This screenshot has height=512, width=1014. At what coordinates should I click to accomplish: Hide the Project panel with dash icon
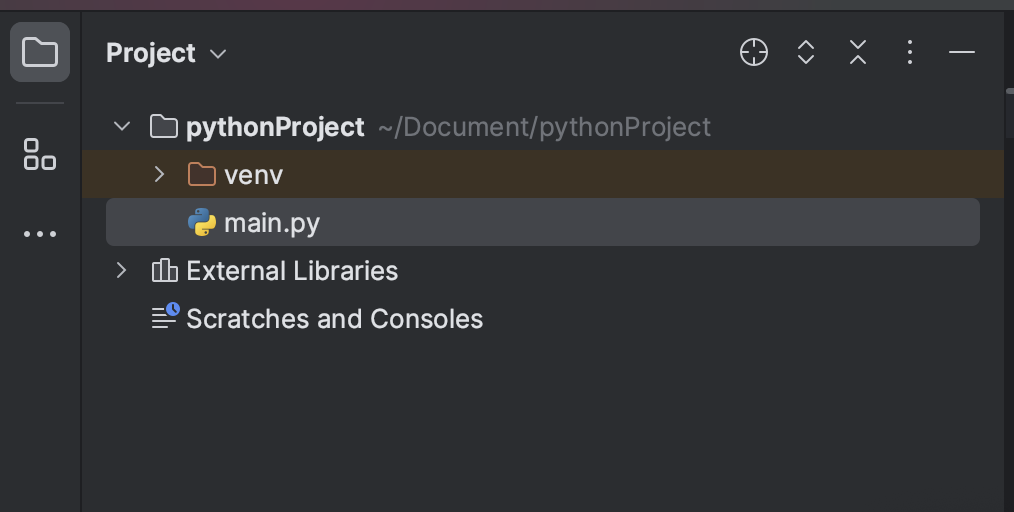click(962, 52)
